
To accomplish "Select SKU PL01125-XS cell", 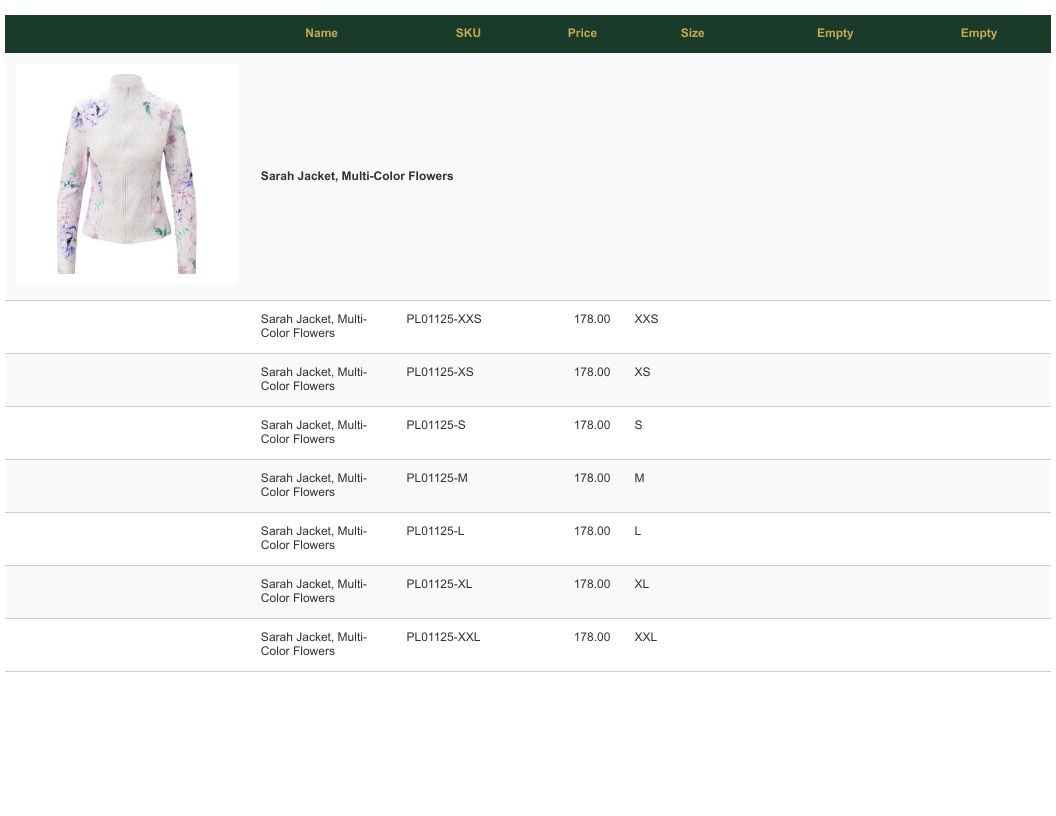I will tap(440, 372).
